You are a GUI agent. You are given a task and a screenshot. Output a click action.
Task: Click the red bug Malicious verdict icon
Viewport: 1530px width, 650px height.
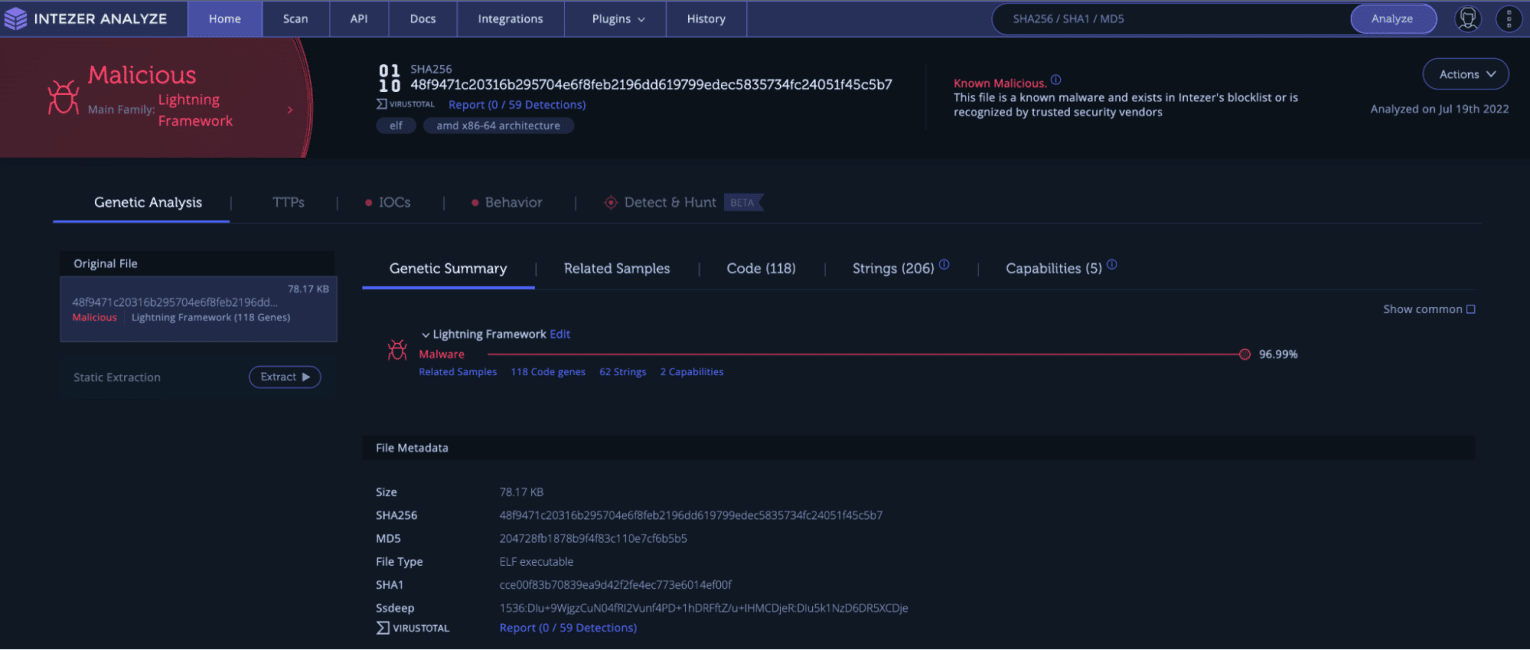63,97
